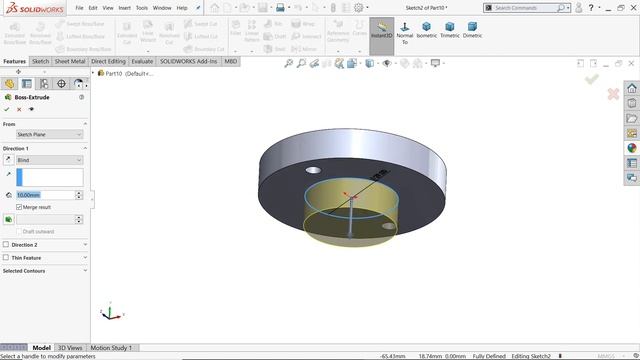Open the 3D Views bottom tab

[70, 348]
